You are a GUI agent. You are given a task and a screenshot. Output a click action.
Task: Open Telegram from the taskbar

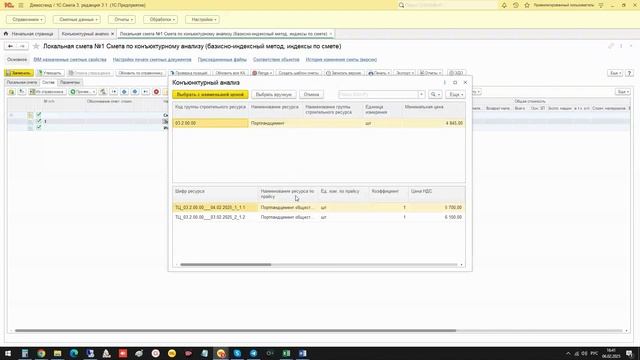253,353
